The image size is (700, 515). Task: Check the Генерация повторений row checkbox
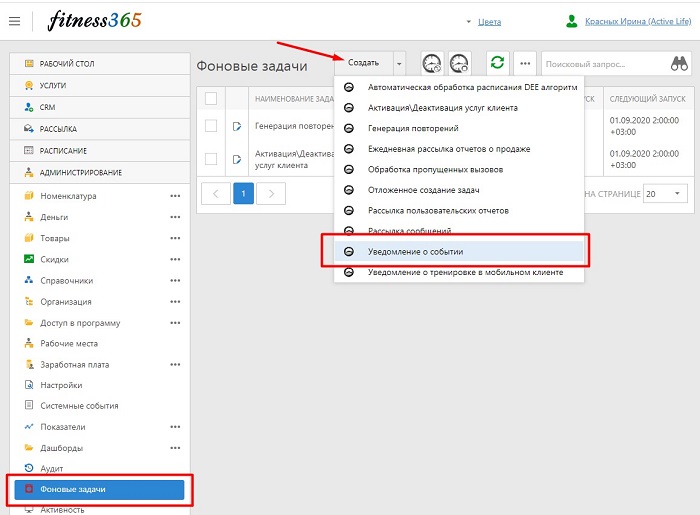211,126
